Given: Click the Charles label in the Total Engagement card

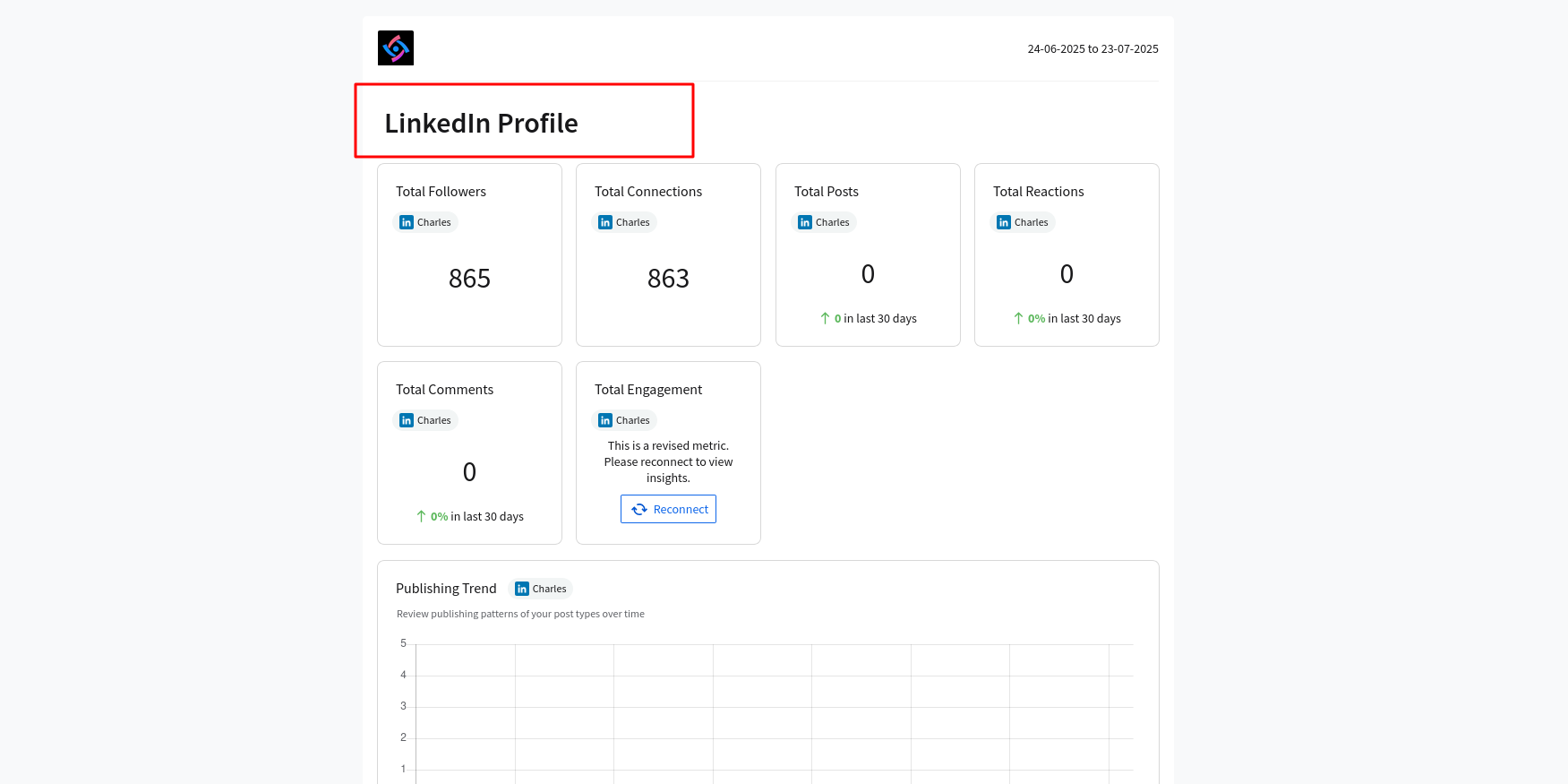Looking at the screenshot, I should 633,420.
